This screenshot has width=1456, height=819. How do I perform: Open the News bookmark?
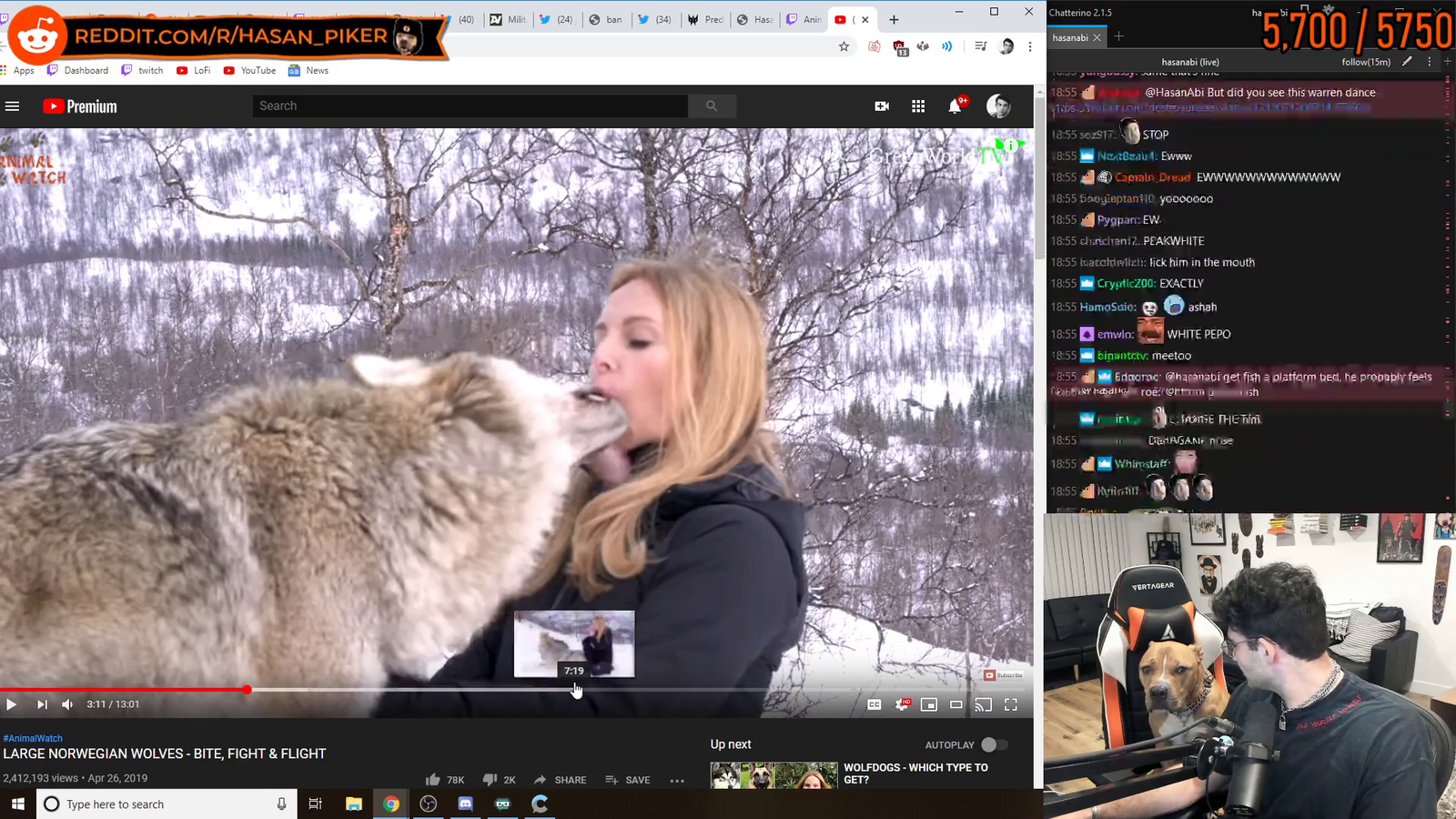click(308, 70)
